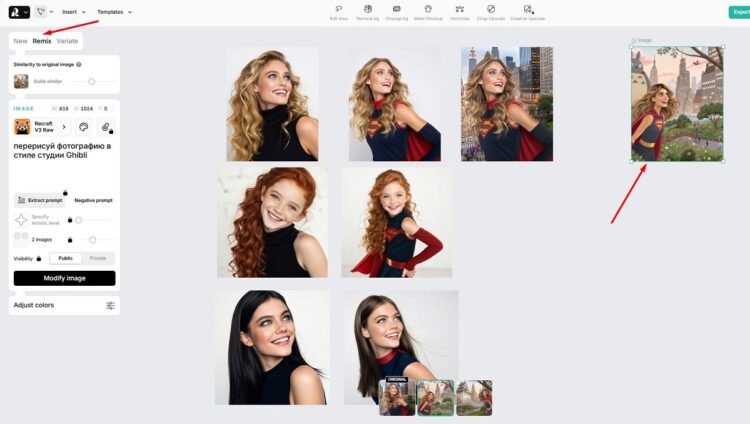Image resolution: width=750 pixels, height=424 pixels.
Task: Select red-haired girl in superhero costume image
Action: pos(397,223)
